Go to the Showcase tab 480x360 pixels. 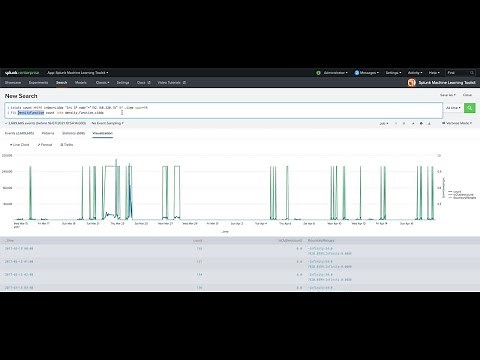[13, 83]
